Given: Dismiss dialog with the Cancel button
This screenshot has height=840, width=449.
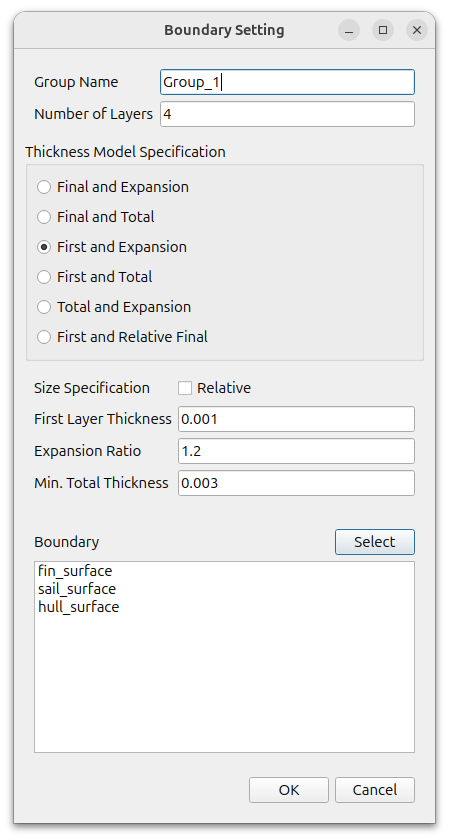Looking at the screenshot, I should tap(375, 790).
